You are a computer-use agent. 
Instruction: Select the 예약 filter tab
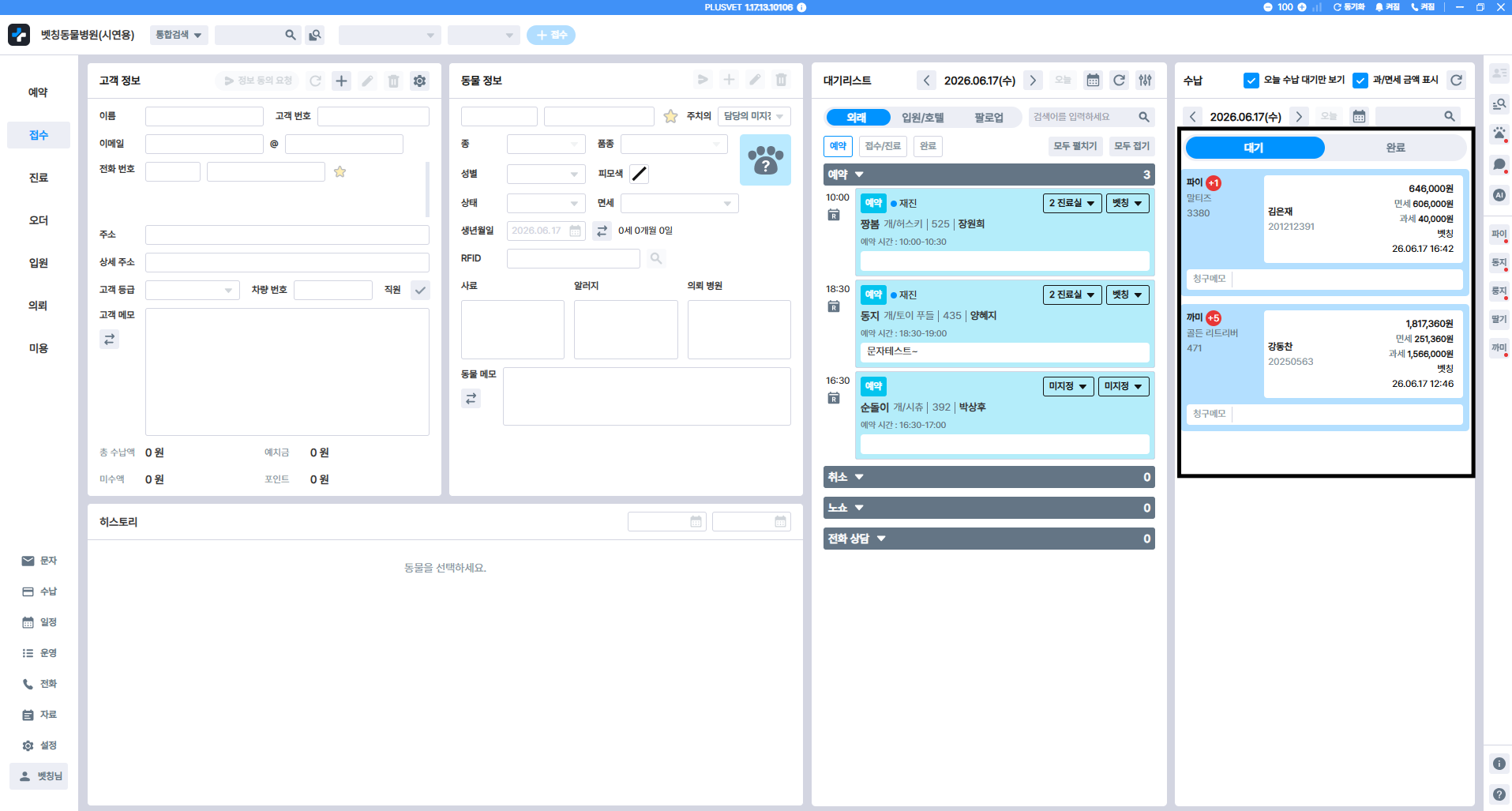coord(838,146)
